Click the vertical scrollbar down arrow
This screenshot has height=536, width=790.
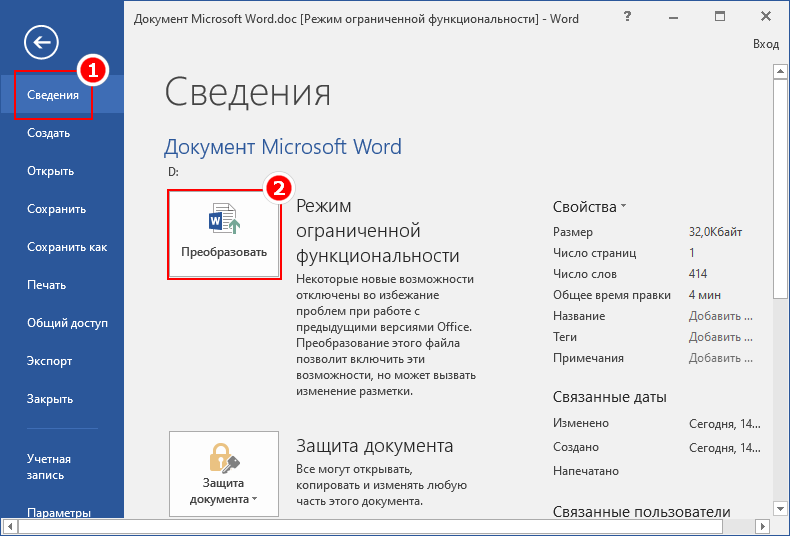click(780, 509)
